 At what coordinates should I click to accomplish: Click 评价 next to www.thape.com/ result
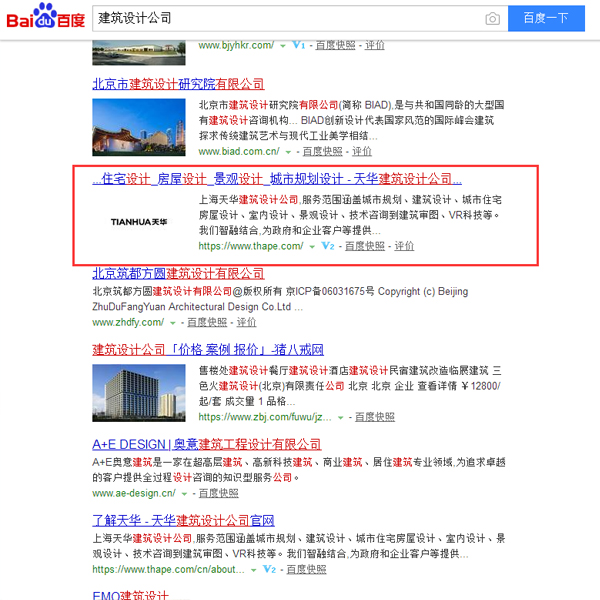404,246
